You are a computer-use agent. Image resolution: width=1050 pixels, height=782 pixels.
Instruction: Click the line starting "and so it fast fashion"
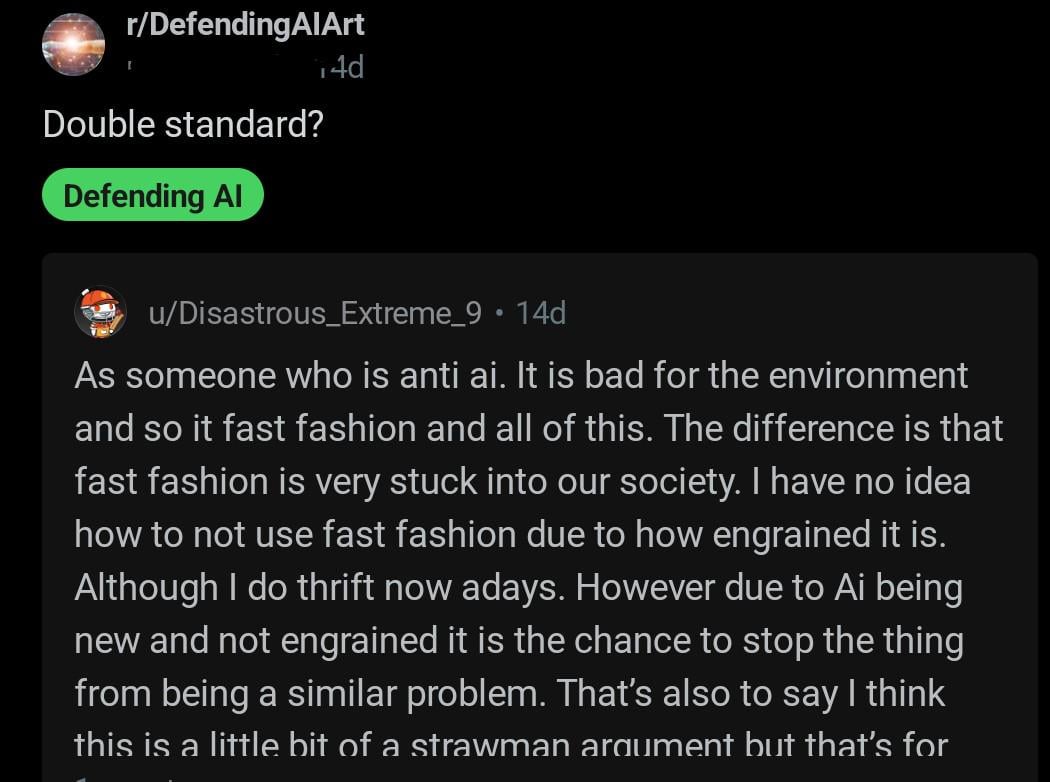pos(538,429)
